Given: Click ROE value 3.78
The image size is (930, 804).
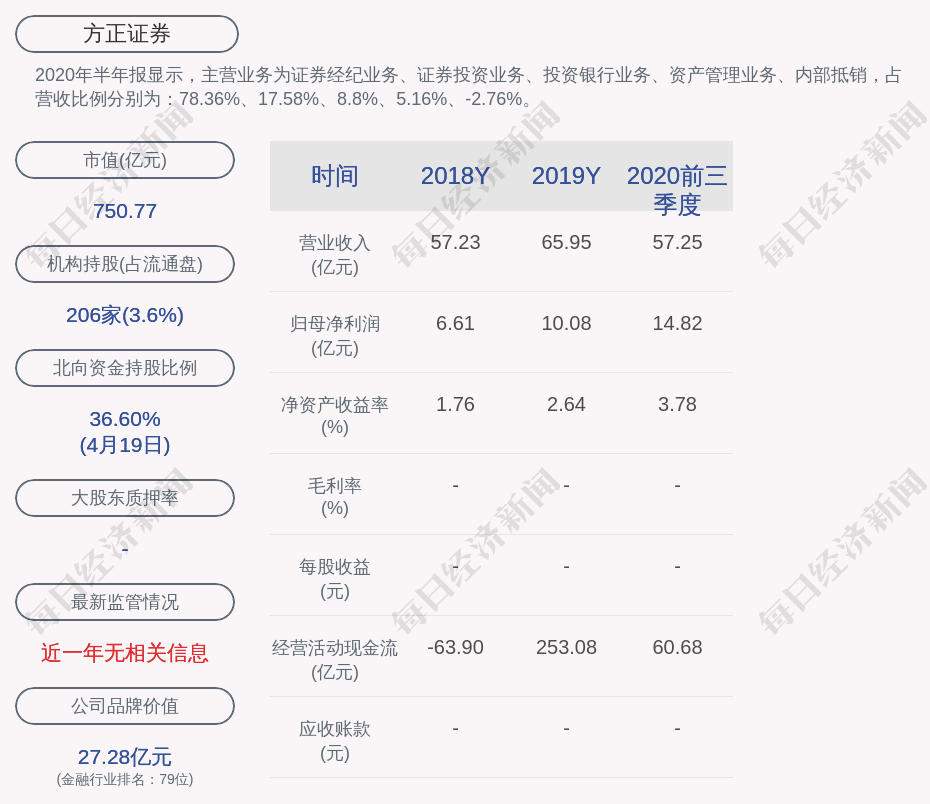Looking at the screenshot, I should [677, 404].
